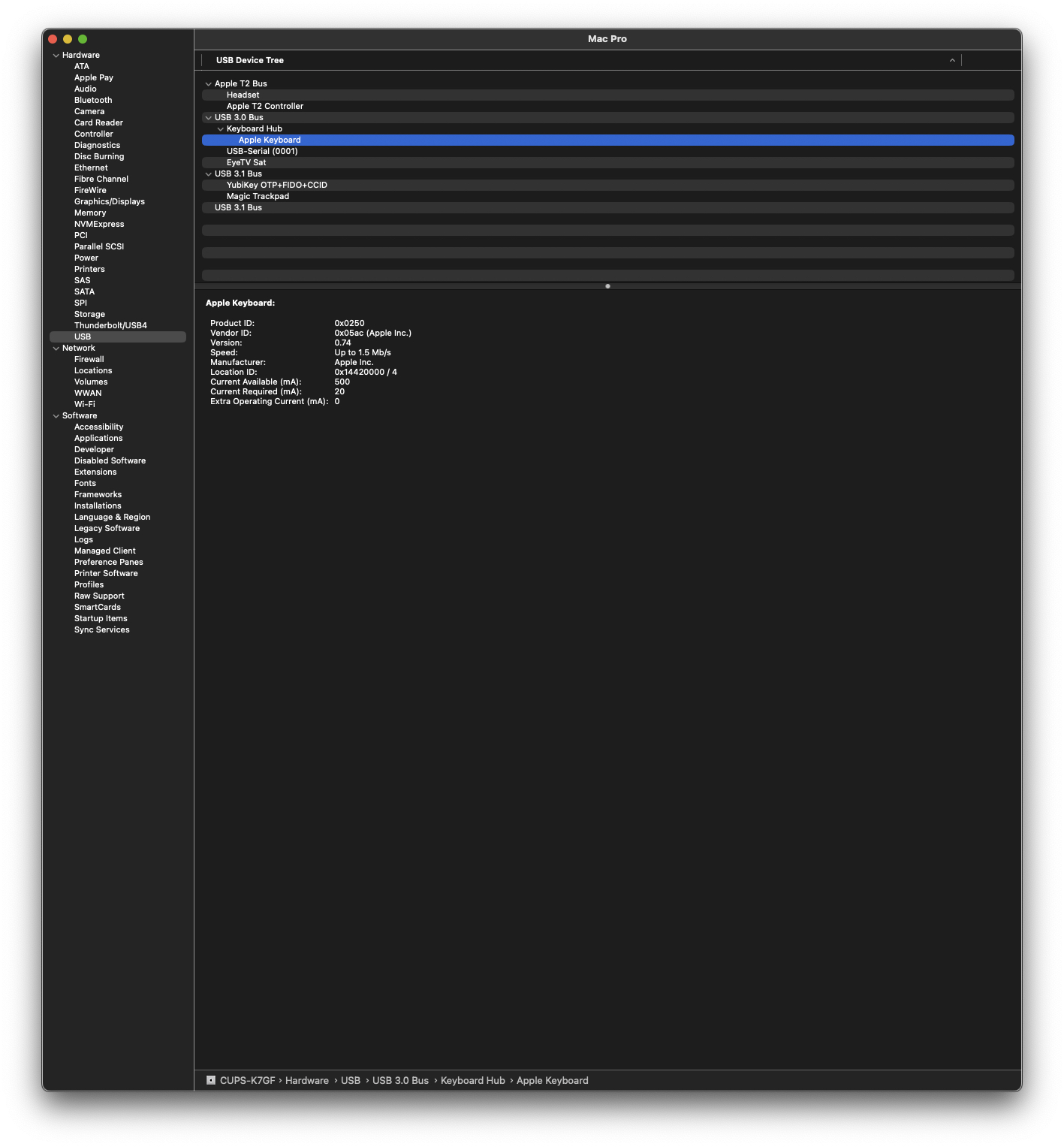Click the pane split divider handle dot
The height and width of the screenshot is (1147, 1064).
pyautogui.click(x=607, y=286)
